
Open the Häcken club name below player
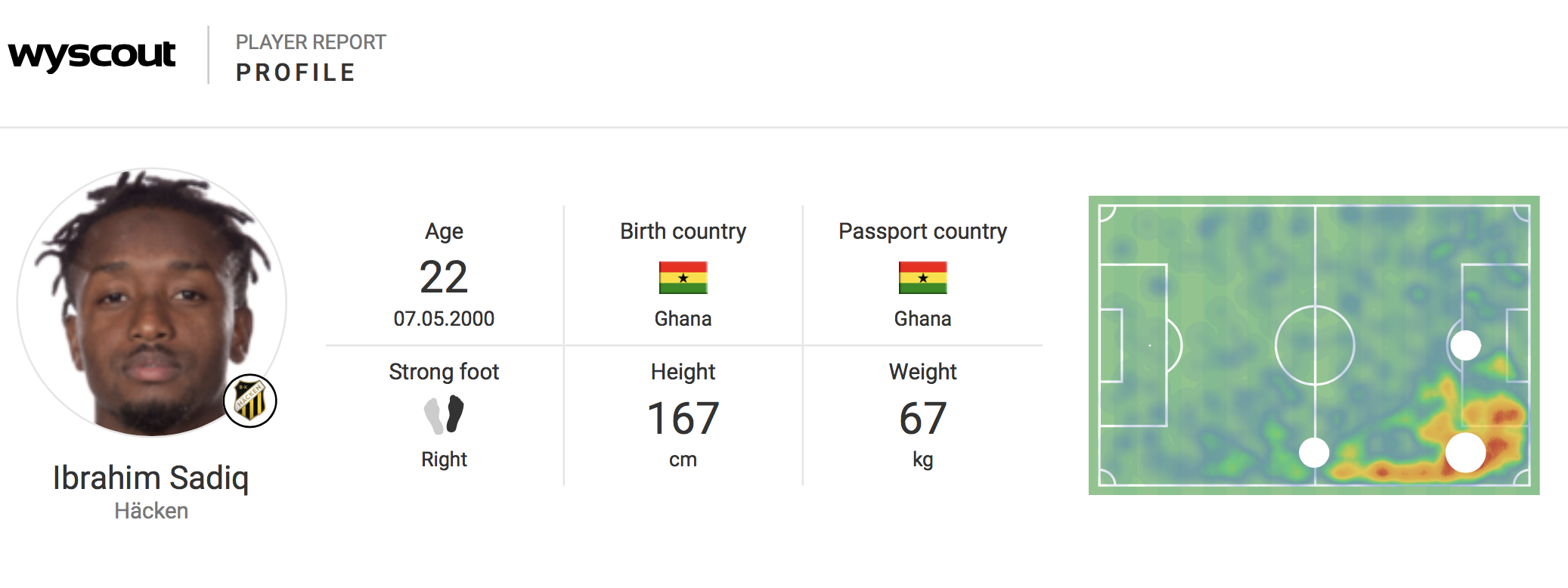pos(151,511)
